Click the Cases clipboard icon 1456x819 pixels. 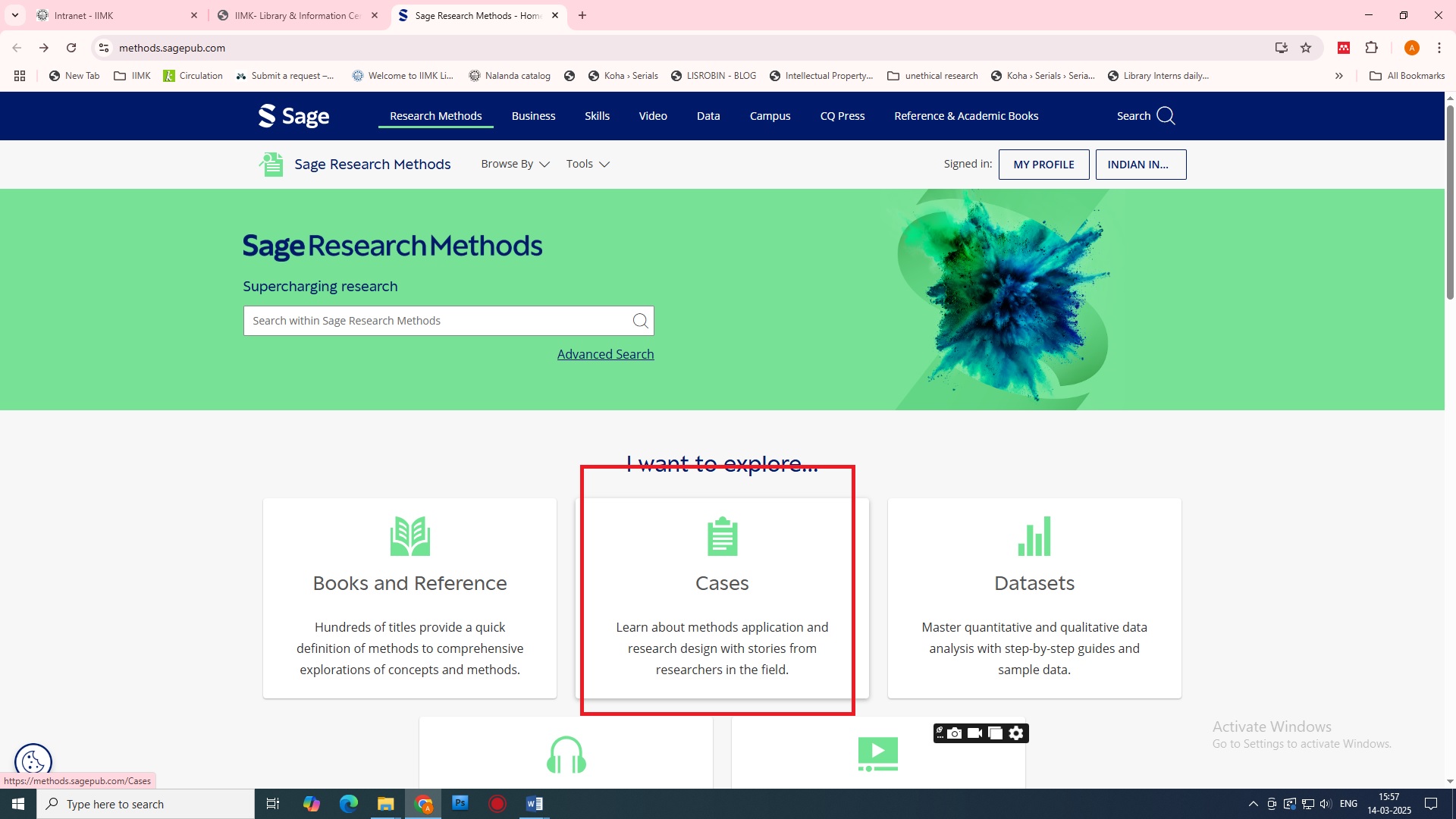(722, 536)
